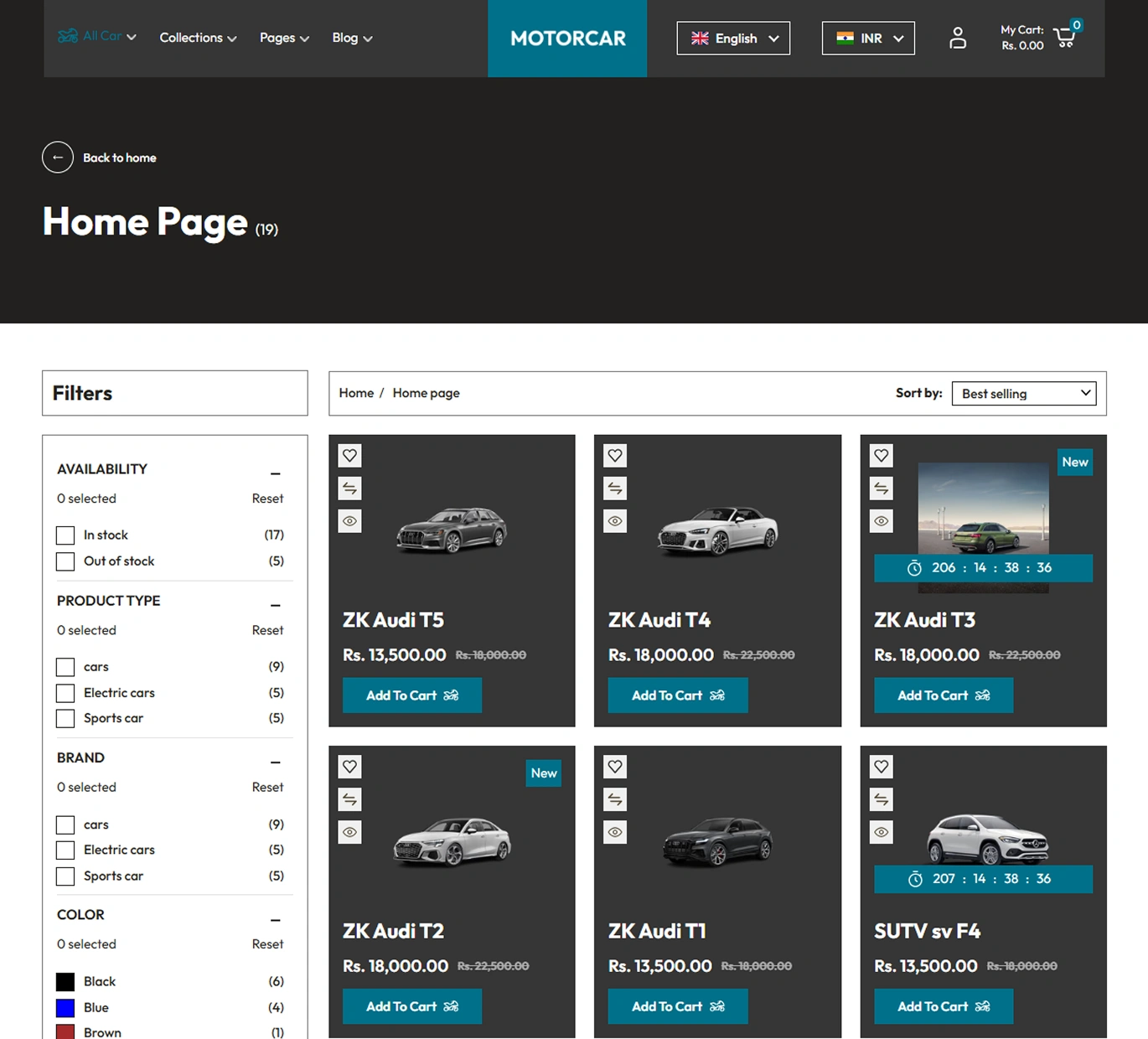Quick view ZK Audi T5 eye icon
This screenshot has width=1148, height=1039.
point(350,521)
